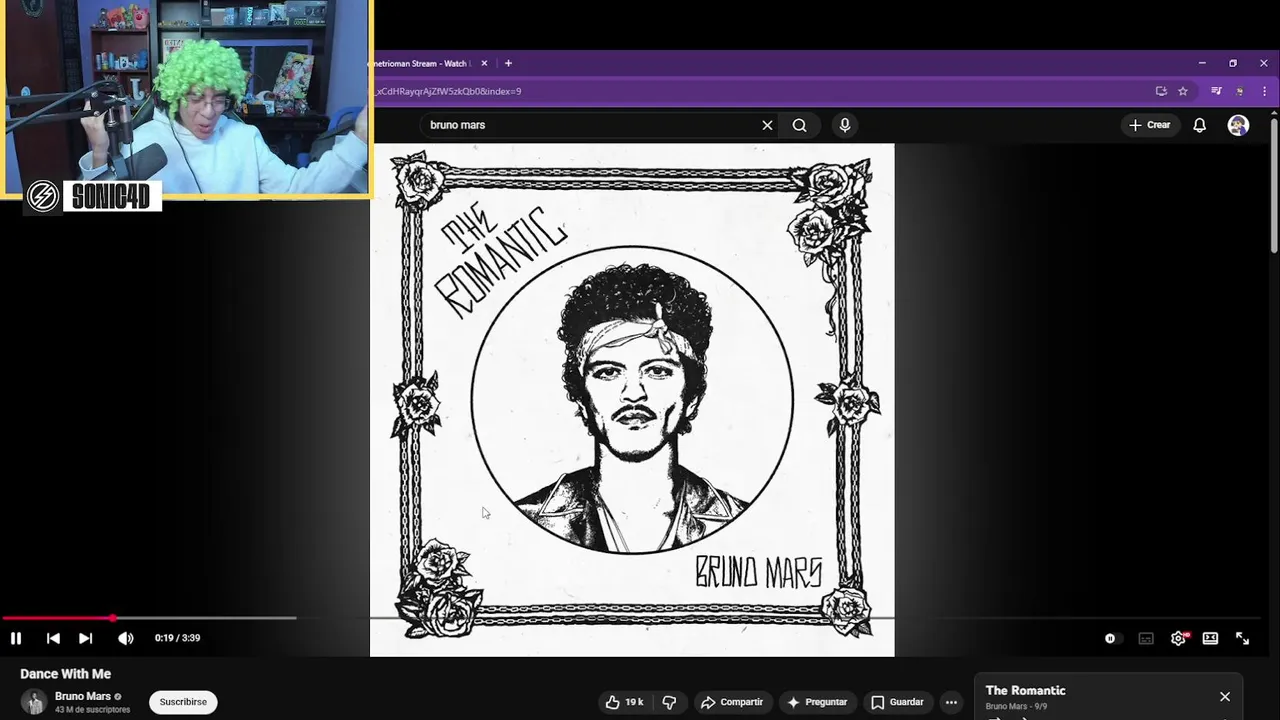Click the 'bruno mars' search field

point(590,125)
